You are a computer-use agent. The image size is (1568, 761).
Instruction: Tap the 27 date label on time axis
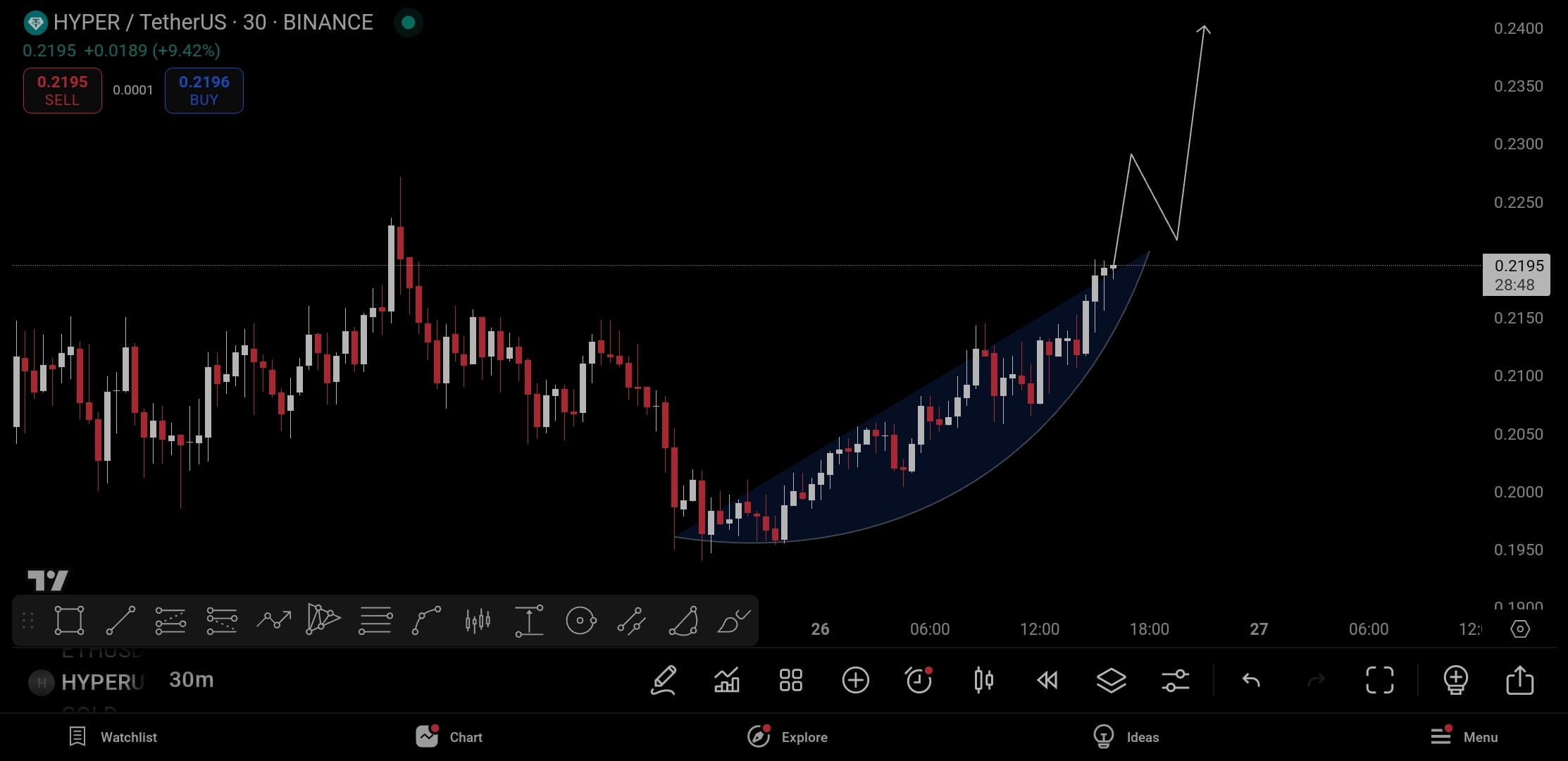coord(1259,629)
